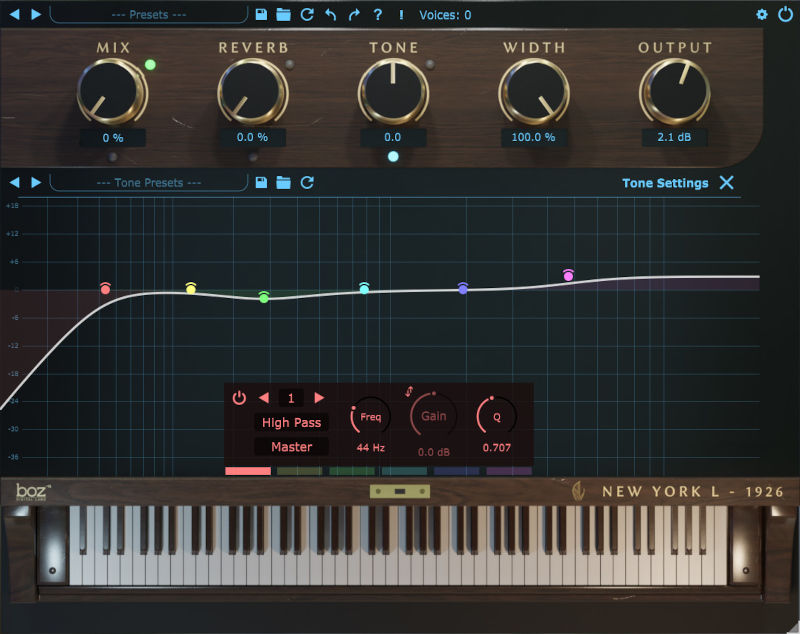
Task: Open the preset folder in the top toolbar
Action: (x=284, y=15)
